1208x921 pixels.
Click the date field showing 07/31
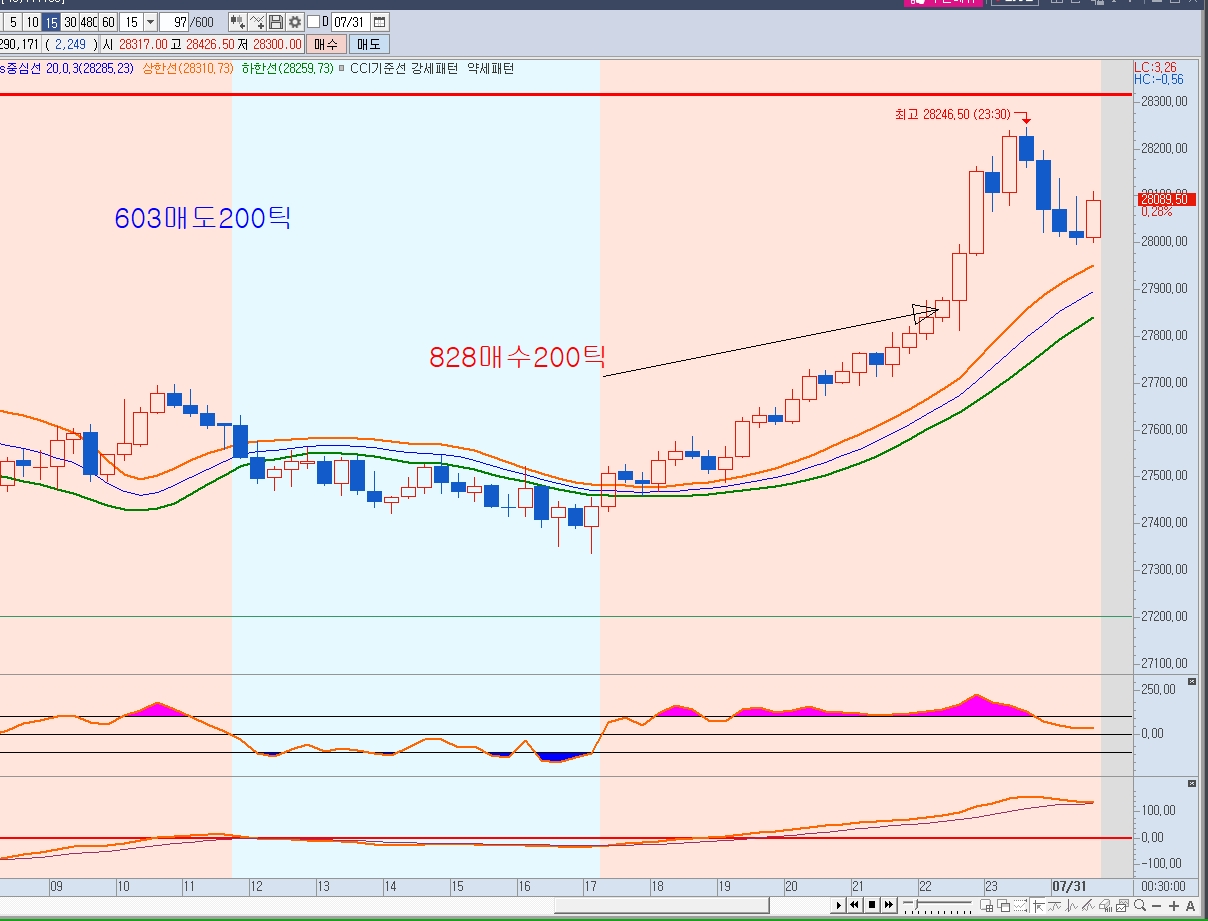coord(351,21)
